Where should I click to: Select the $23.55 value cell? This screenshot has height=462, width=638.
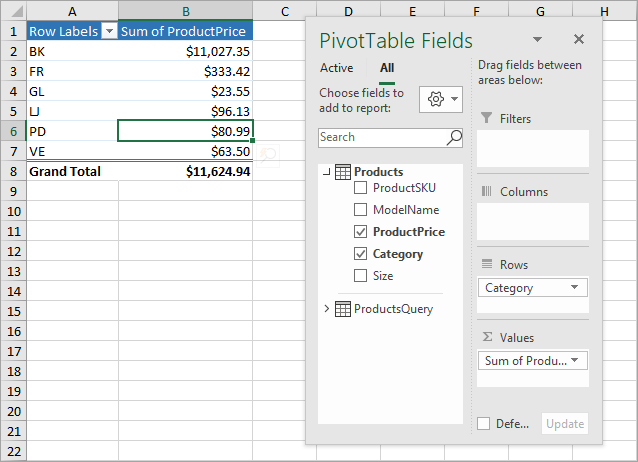[186, 91]
